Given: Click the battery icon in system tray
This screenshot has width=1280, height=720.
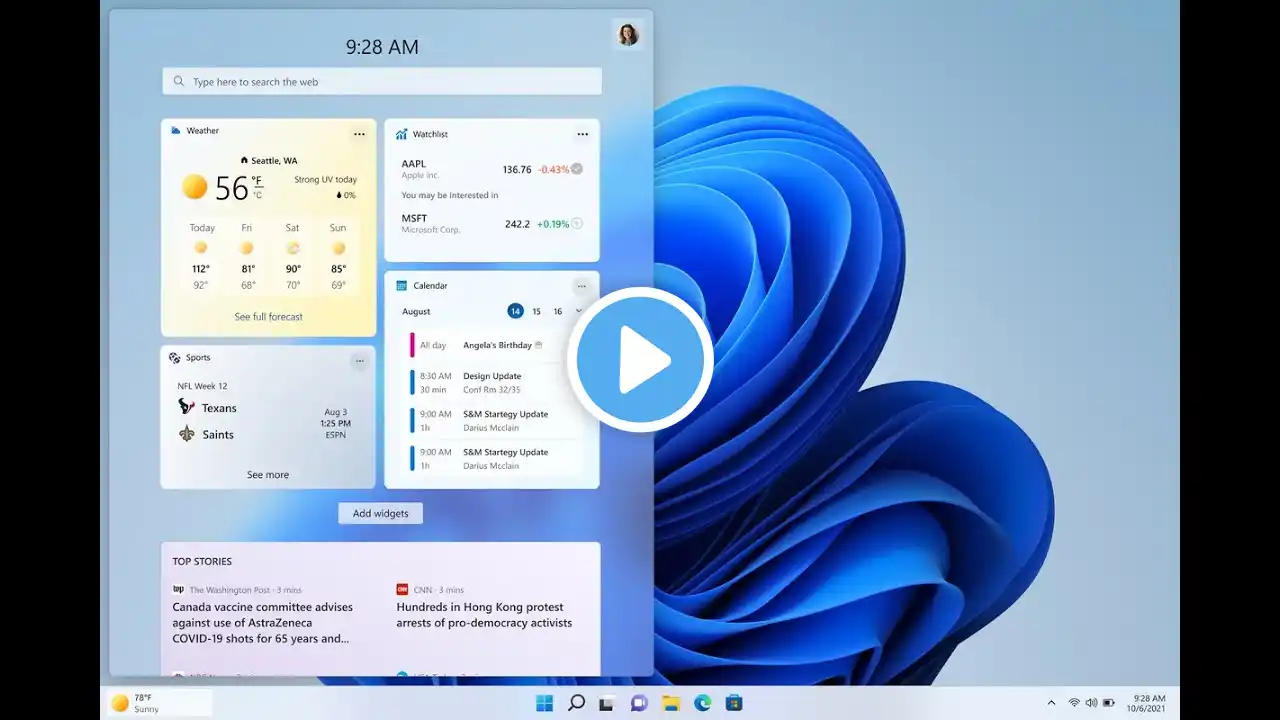Looking at the screenshot, I should point(1108,703).
